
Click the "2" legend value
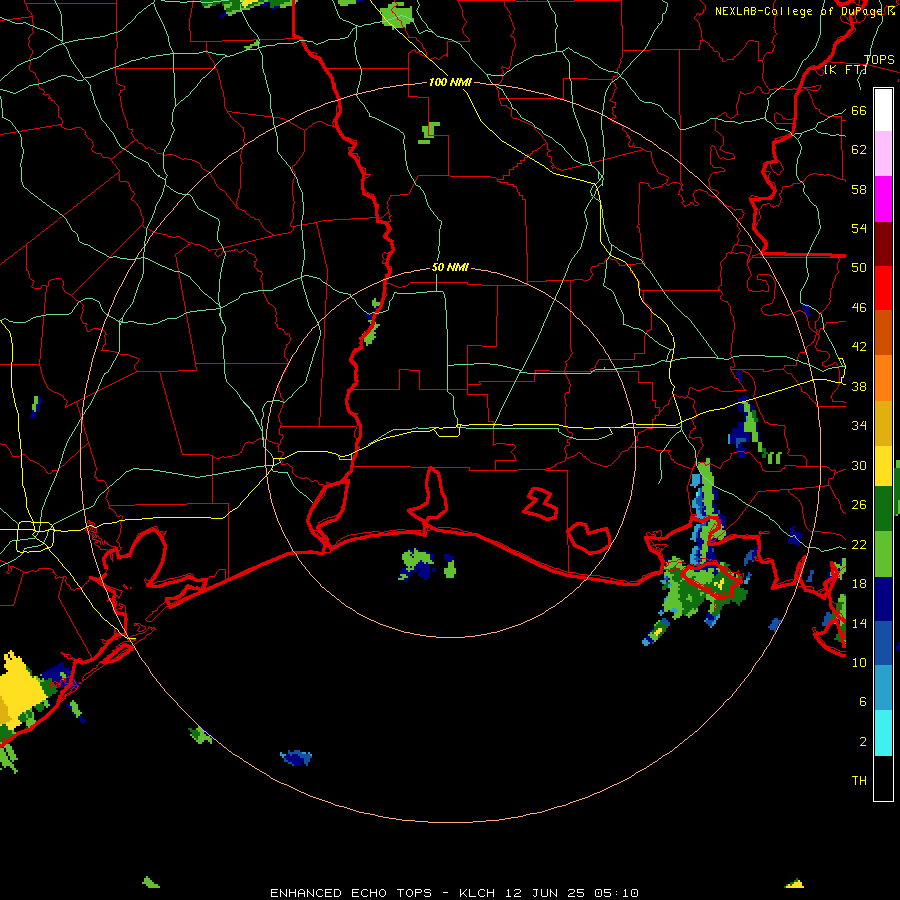863,741
